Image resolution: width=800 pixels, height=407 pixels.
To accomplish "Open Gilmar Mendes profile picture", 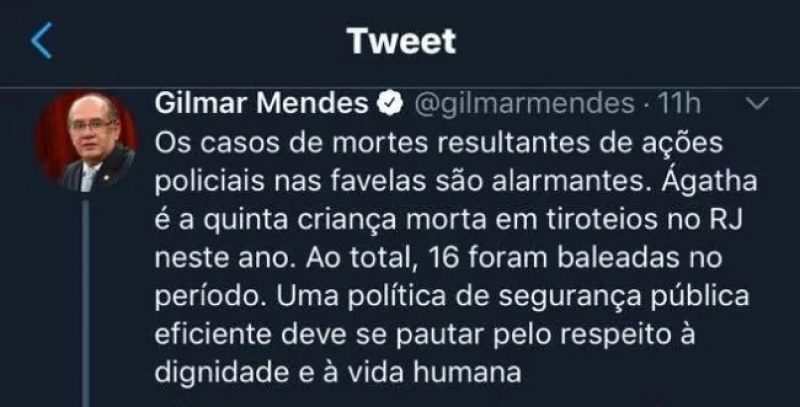I will [84, 143].
